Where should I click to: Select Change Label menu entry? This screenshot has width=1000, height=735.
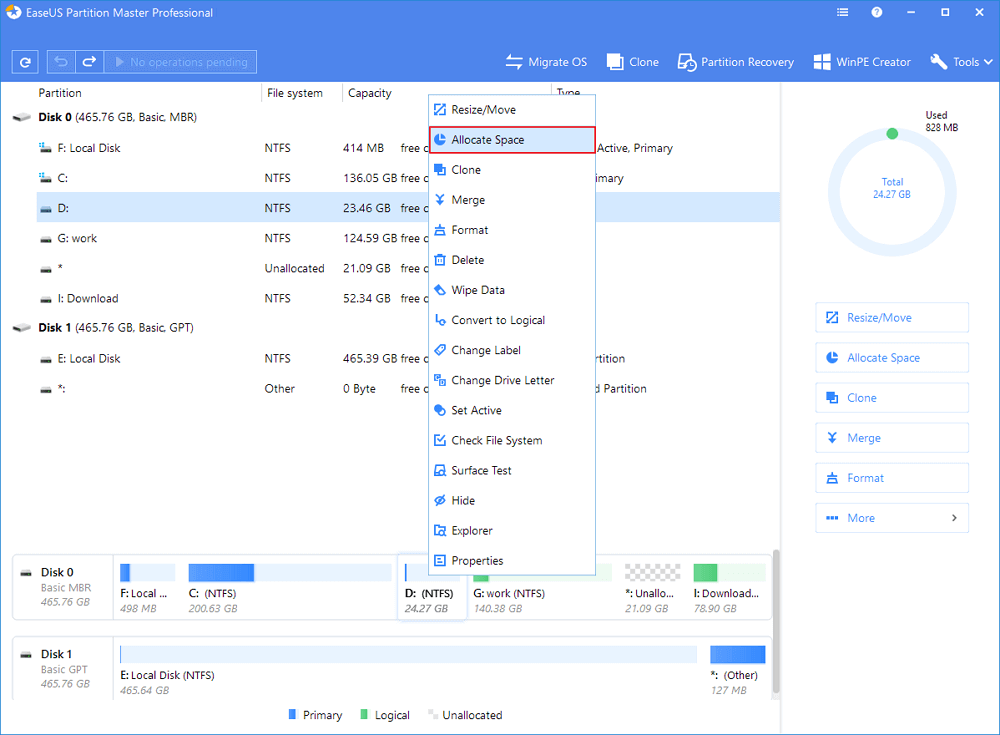point(512,350)
